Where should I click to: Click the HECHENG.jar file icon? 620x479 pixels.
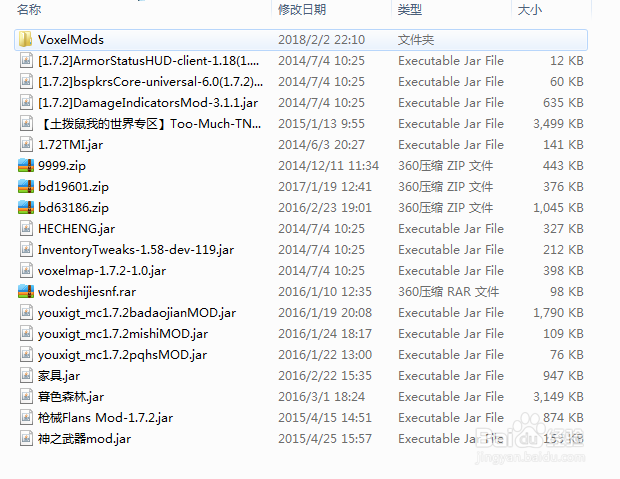[x=26, y=228]
